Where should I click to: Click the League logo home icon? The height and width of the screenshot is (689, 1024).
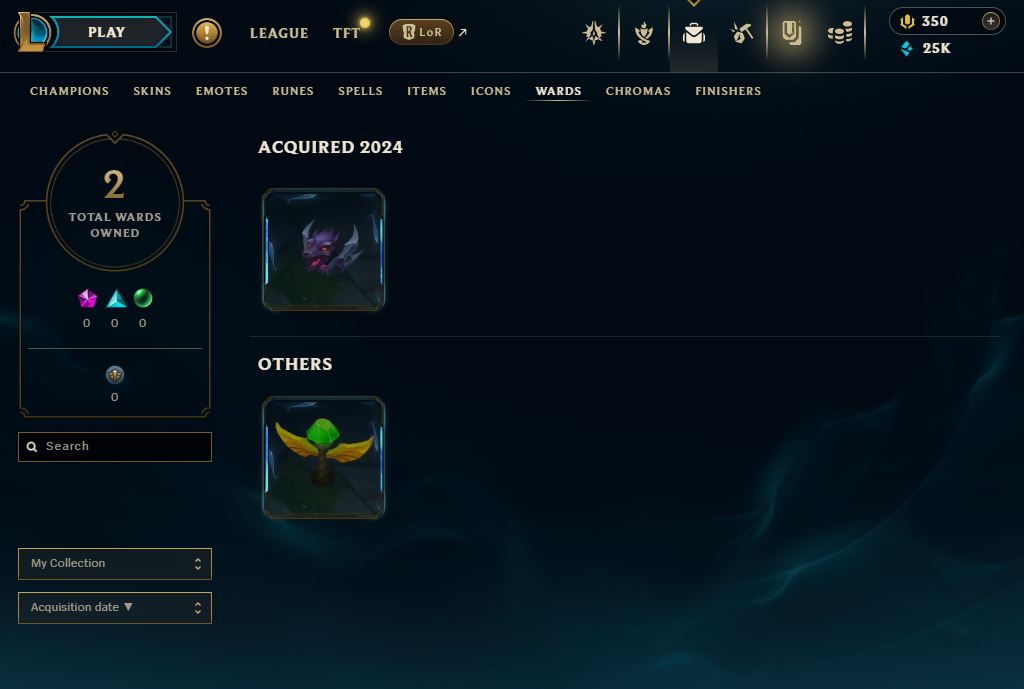tap(32, 33)
